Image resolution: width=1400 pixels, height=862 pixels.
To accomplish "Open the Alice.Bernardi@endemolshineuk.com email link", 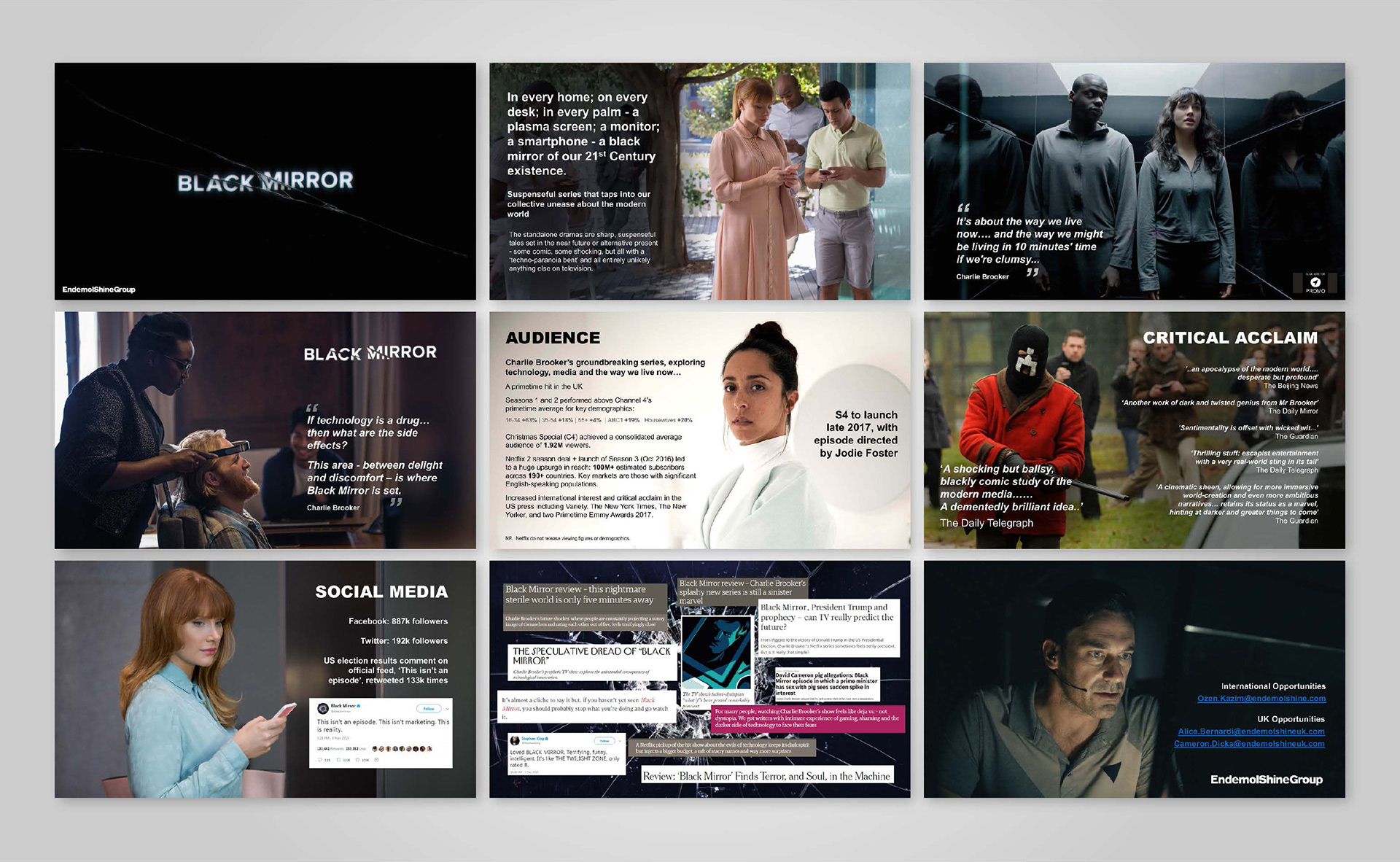I will tap(1251, 731).
